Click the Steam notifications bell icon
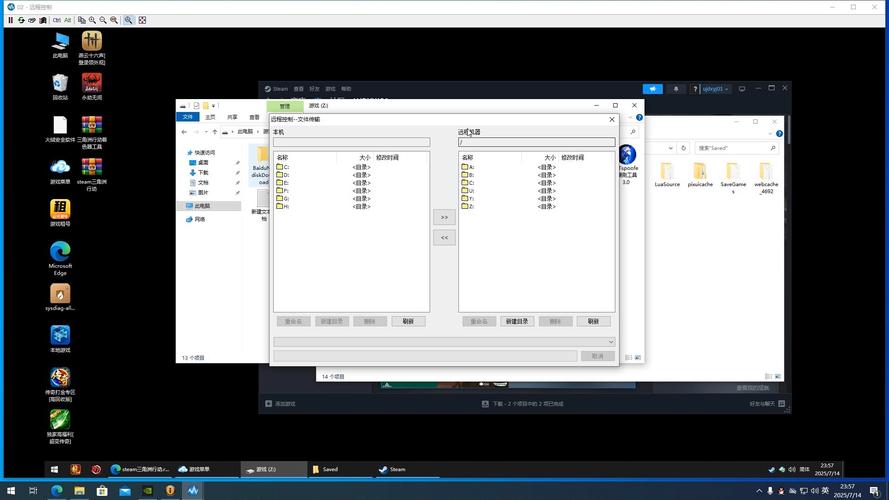This screenshot has width=889, height=500. 675,89
